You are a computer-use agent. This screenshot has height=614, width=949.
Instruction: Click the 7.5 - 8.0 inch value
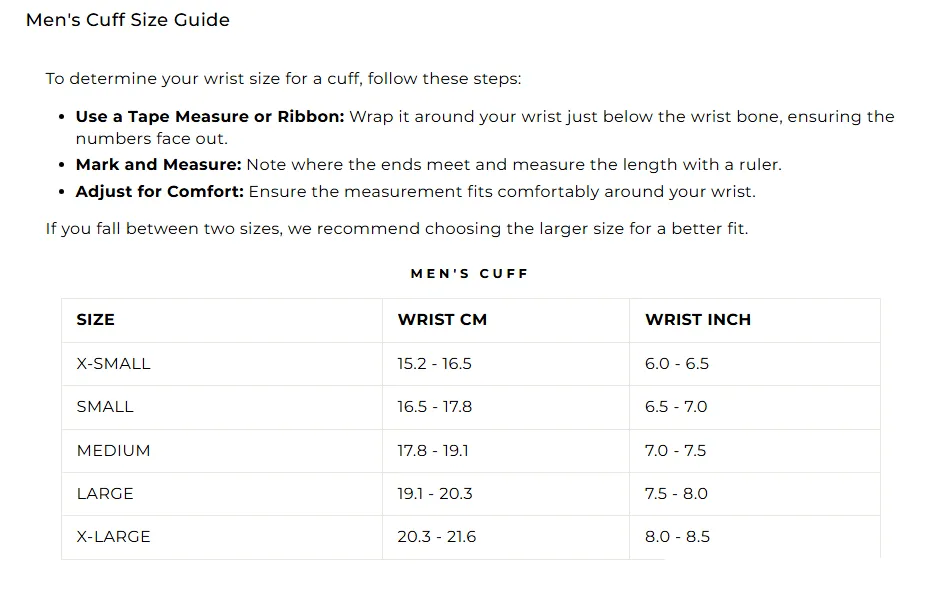tap(677, 494)
